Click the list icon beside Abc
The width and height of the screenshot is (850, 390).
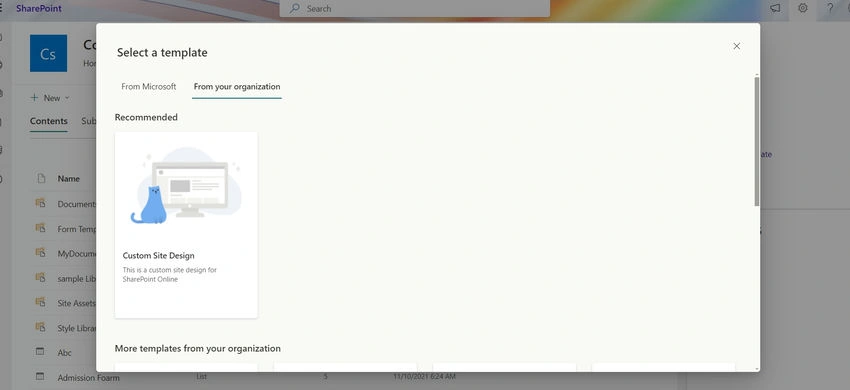[40, 352]
